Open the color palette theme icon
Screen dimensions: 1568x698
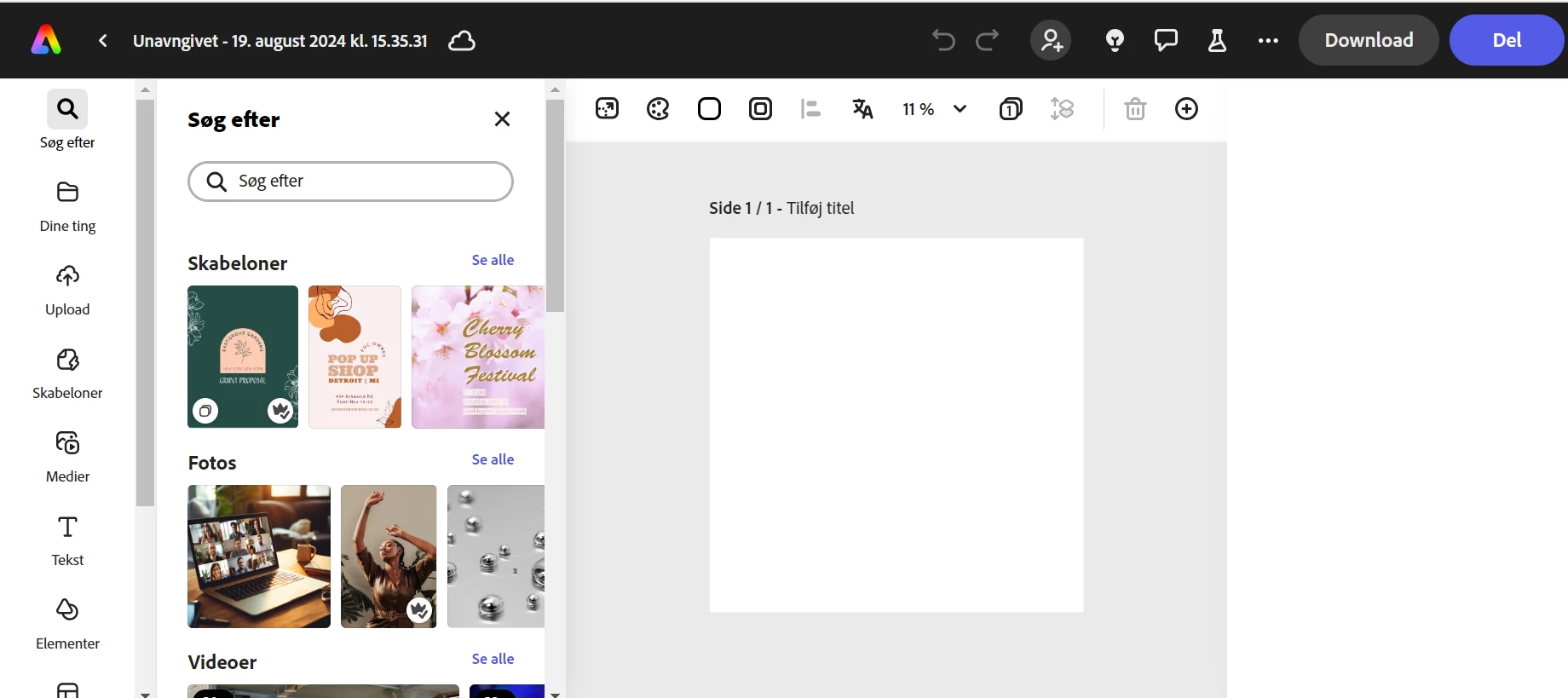[x=658, y=108]
